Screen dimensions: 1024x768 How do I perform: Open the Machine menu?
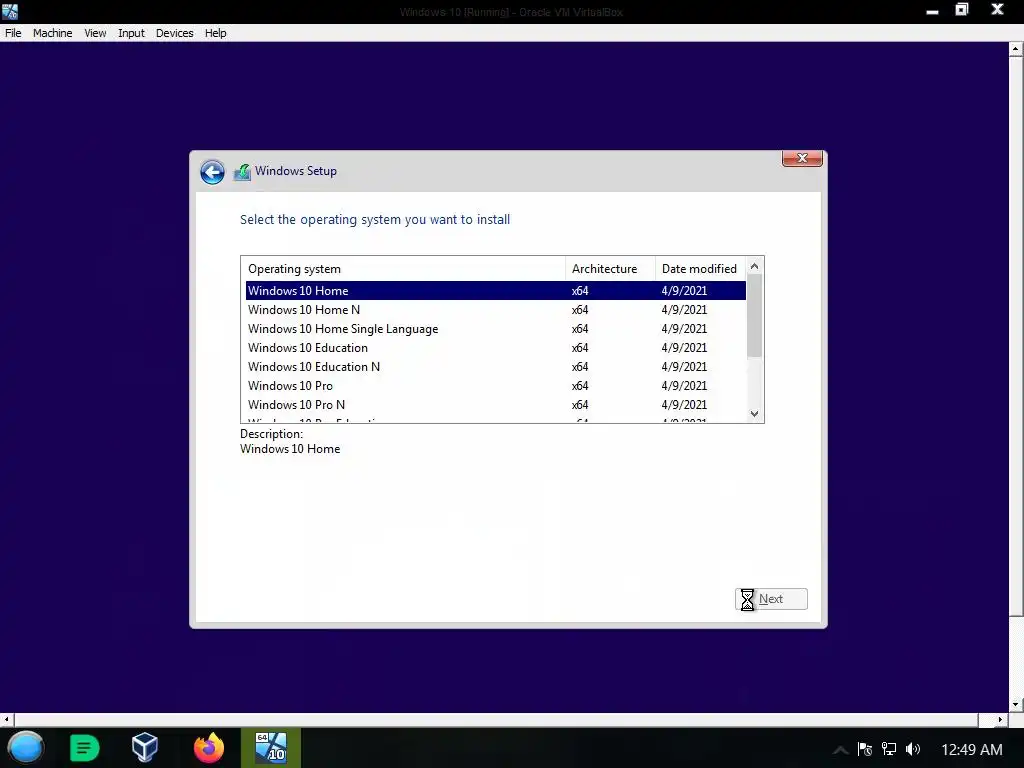coord(52,33)
